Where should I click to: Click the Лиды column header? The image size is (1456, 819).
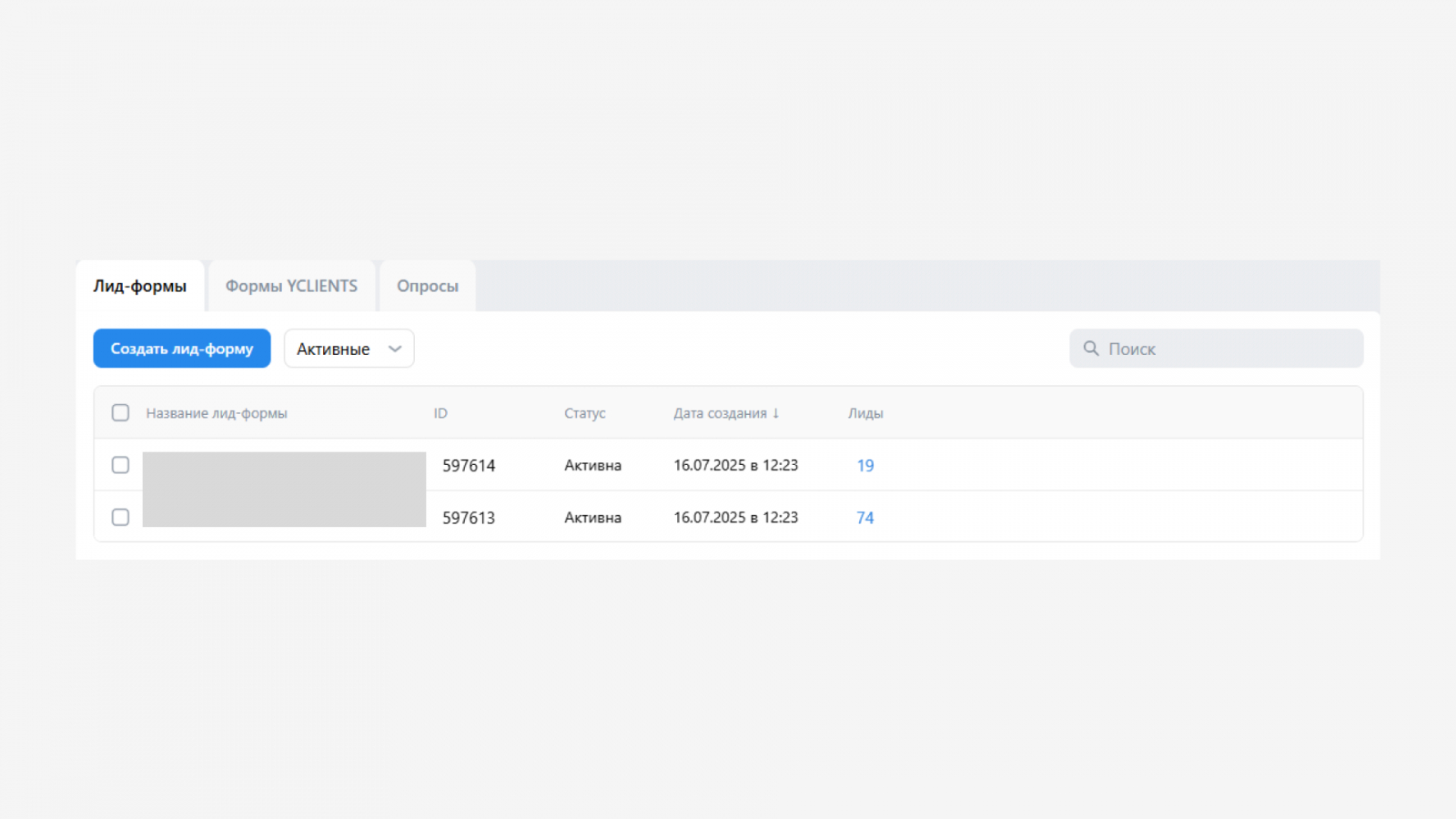(x=865, y=413)
